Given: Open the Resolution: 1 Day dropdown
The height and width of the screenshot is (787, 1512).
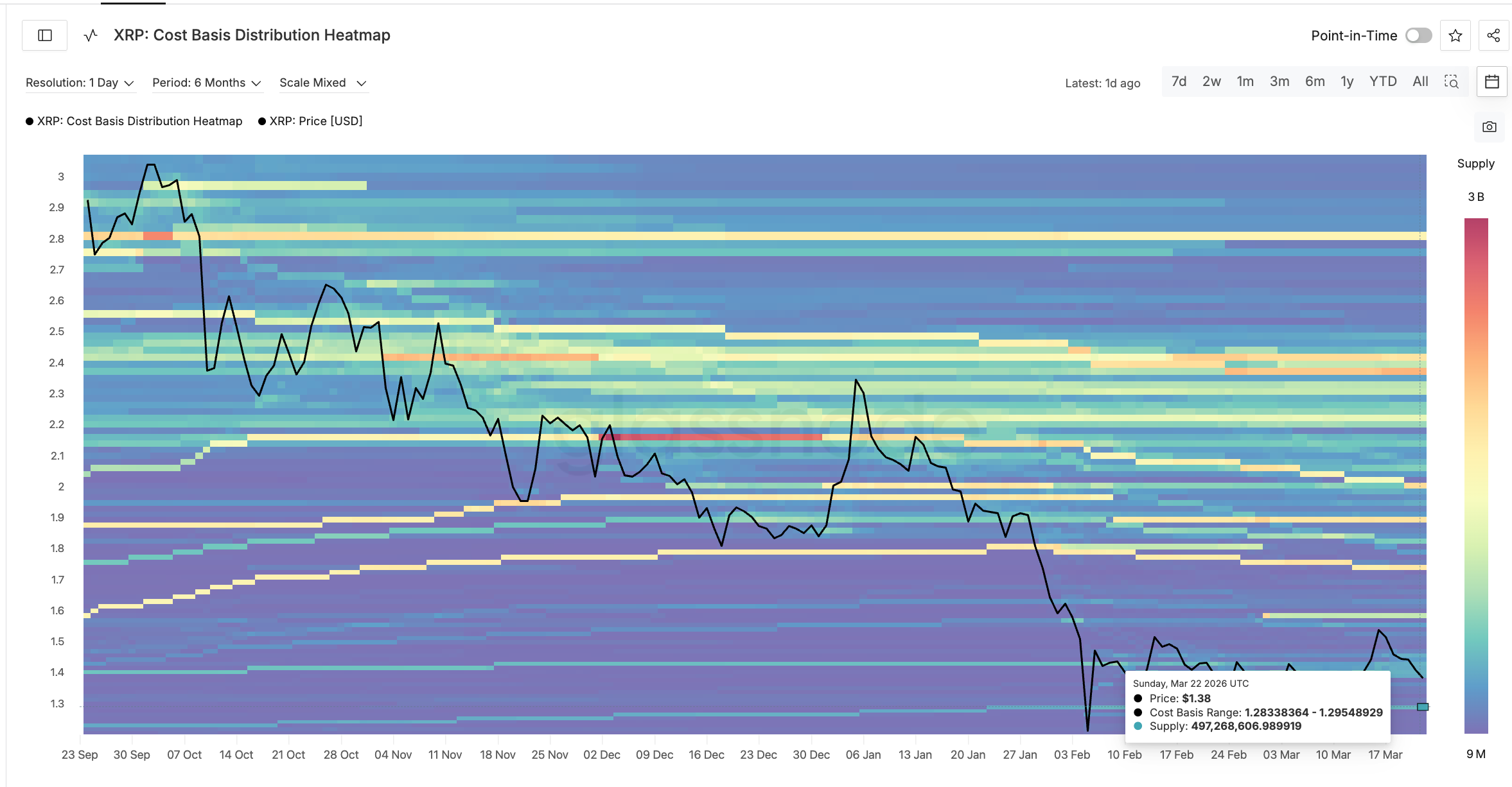Looking at the screenshot, I should coord(80,83).
